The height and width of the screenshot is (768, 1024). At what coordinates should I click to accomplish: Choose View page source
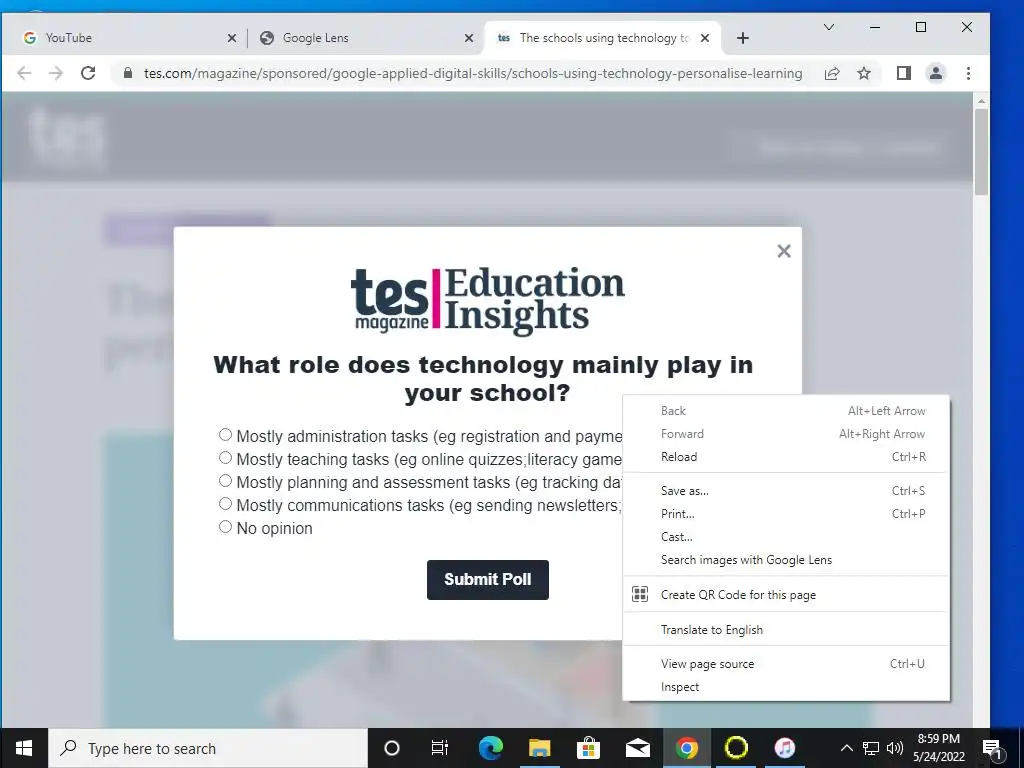tap(786, 664)
